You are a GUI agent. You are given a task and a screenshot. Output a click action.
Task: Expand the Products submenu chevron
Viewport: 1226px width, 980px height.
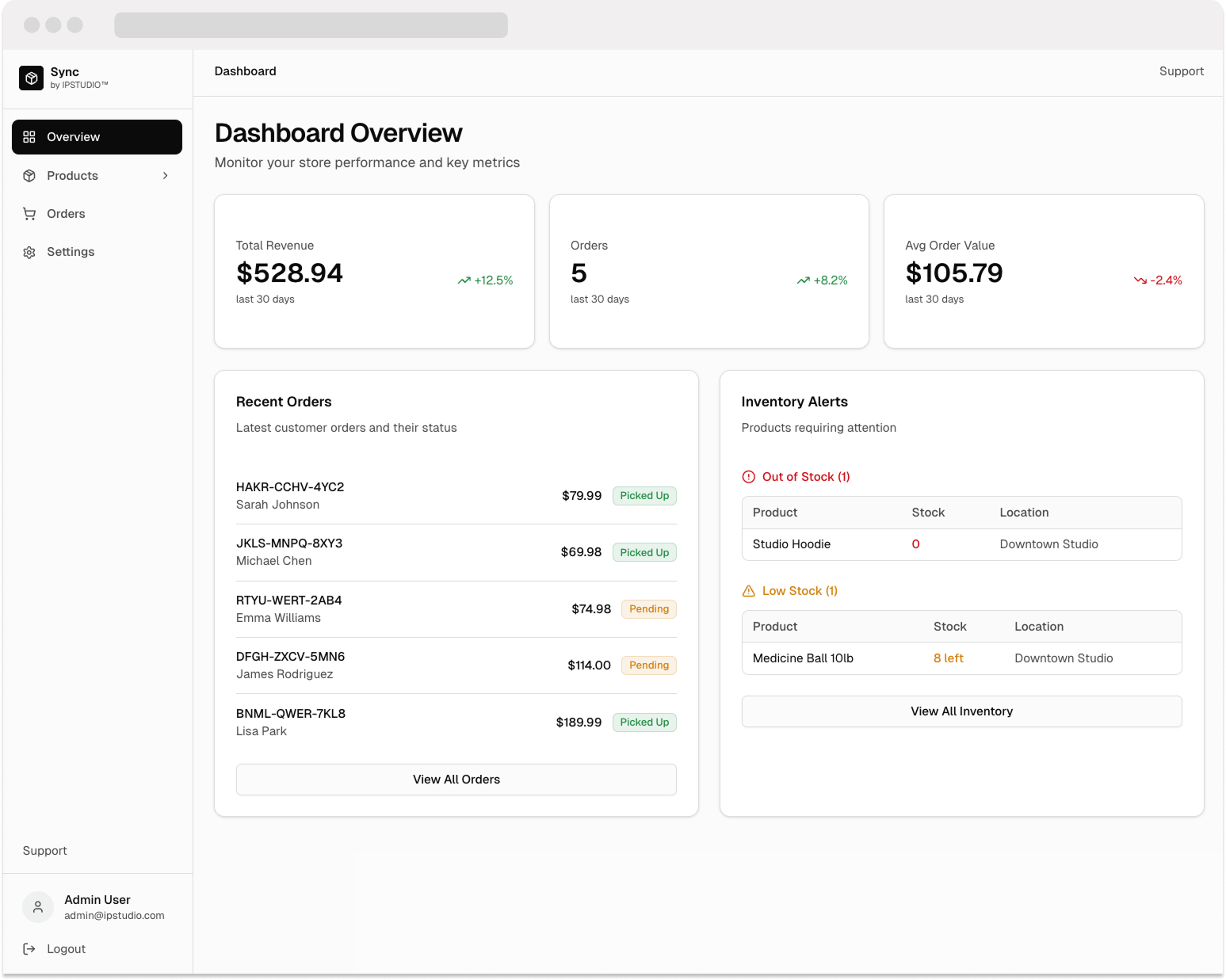tap(165, 176)
